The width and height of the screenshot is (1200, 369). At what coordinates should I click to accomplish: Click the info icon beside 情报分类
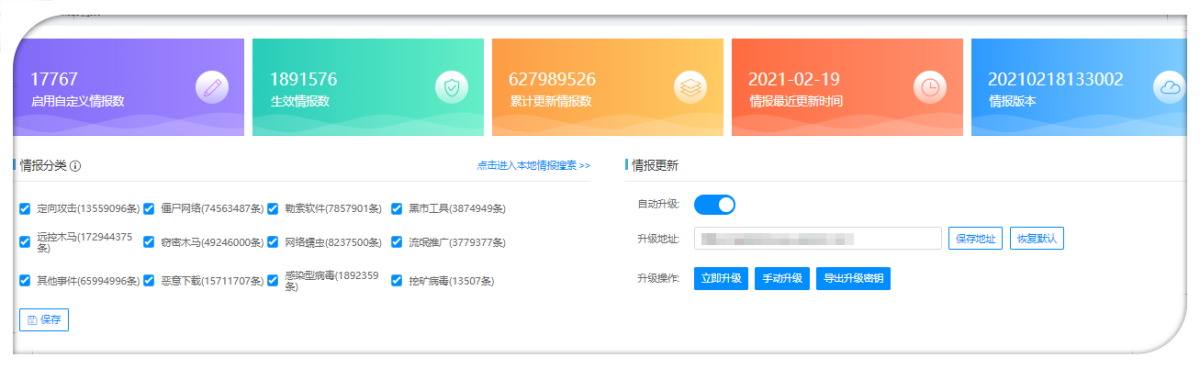(76, 166)
